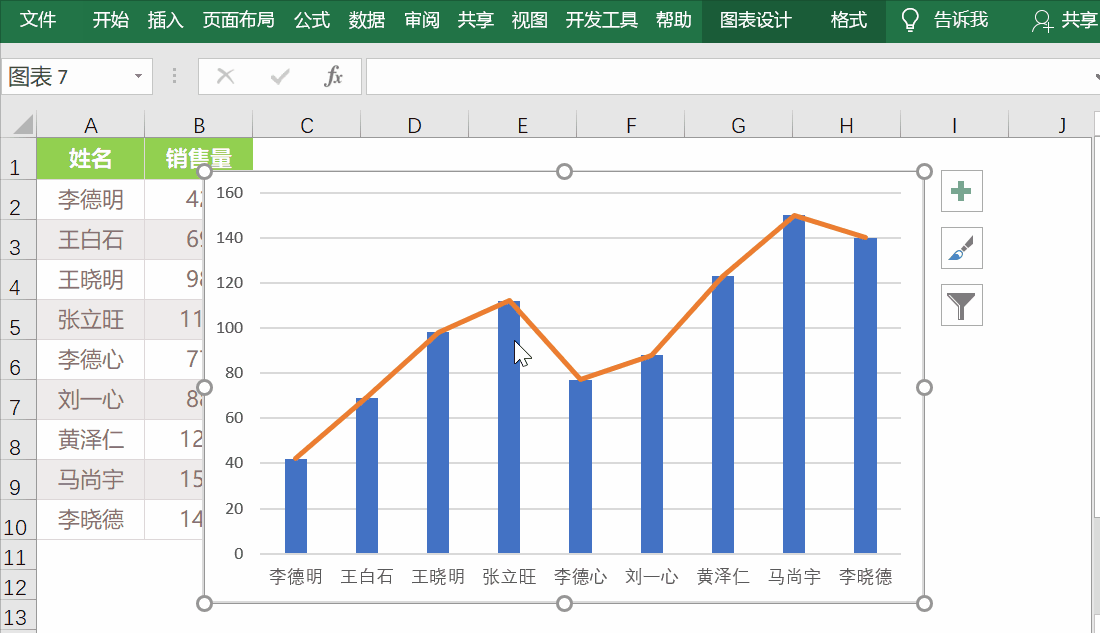Expand the formula bar with its chevron
This screenshot has width=1100, height=633.
(1094, 76)
